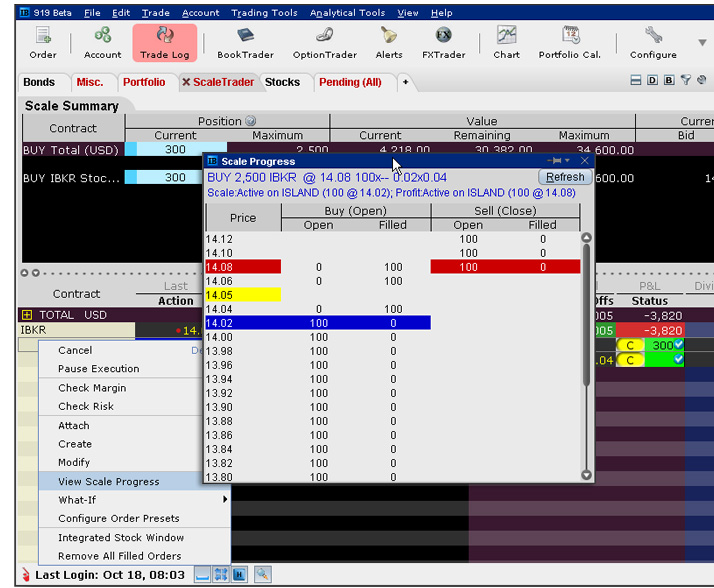Click the H icon in status bar
This screenshot has height=588, width=714.
point(240,574)
